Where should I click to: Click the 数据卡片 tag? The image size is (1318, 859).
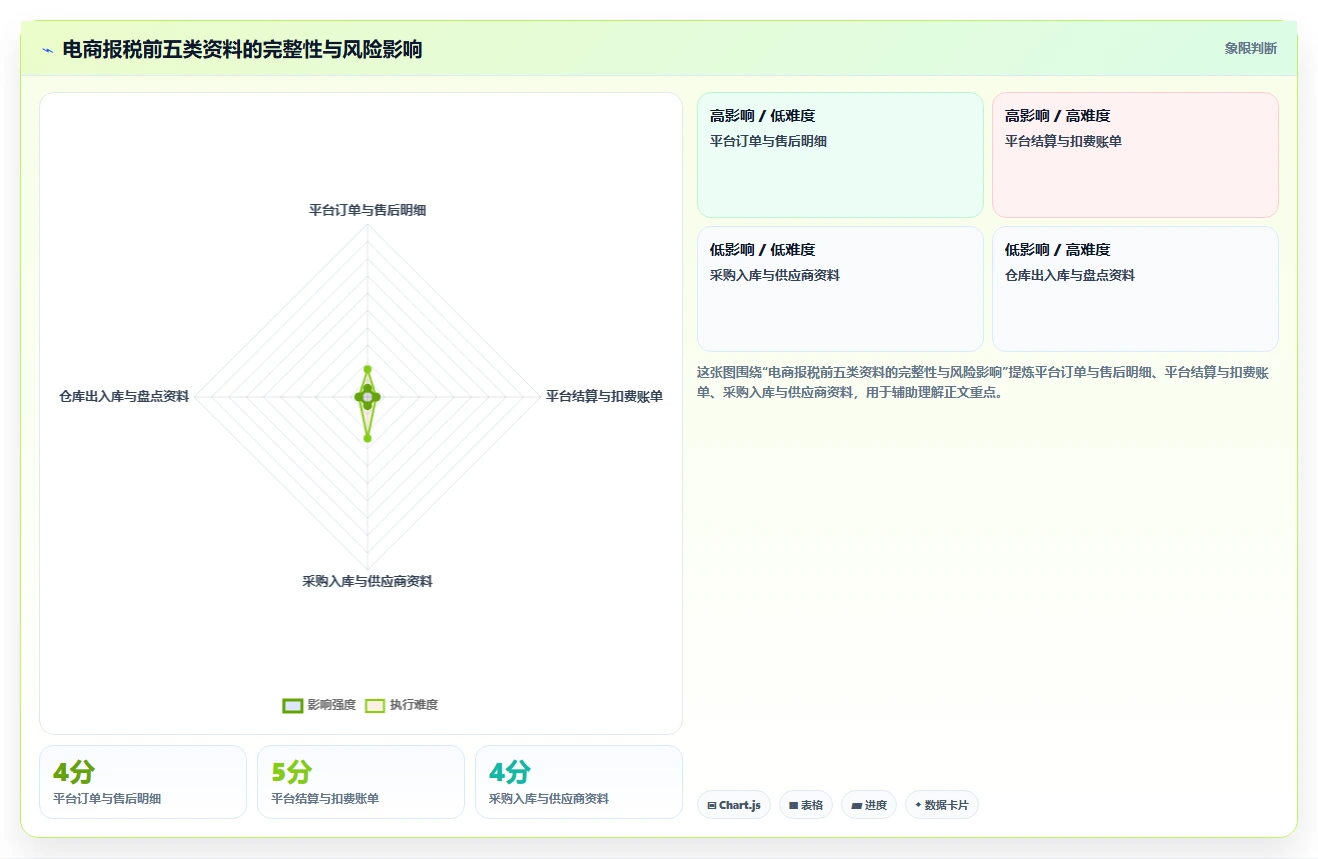point(942,805)
